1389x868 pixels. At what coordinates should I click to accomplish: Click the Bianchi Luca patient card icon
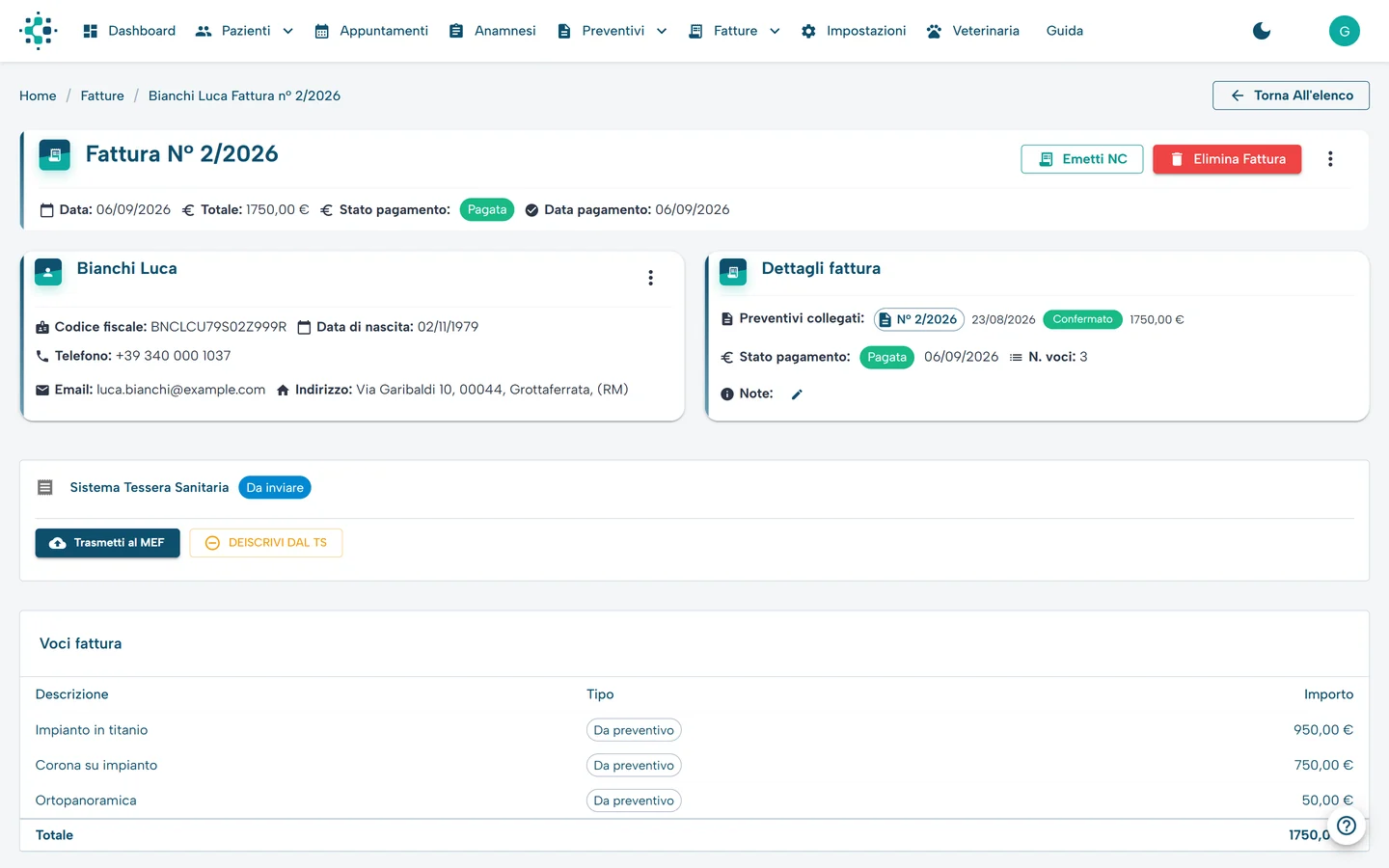coord(48,272)
